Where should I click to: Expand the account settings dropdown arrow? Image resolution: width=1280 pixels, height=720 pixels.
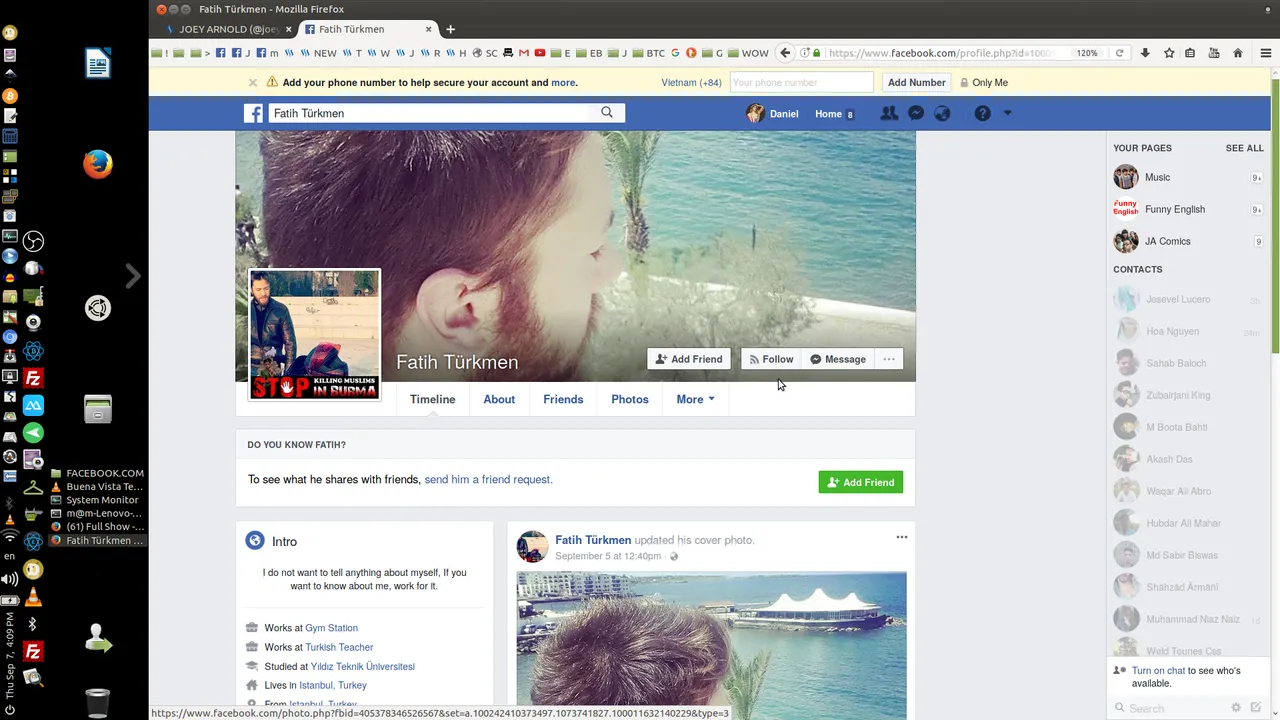click(x=1007, y=114)
